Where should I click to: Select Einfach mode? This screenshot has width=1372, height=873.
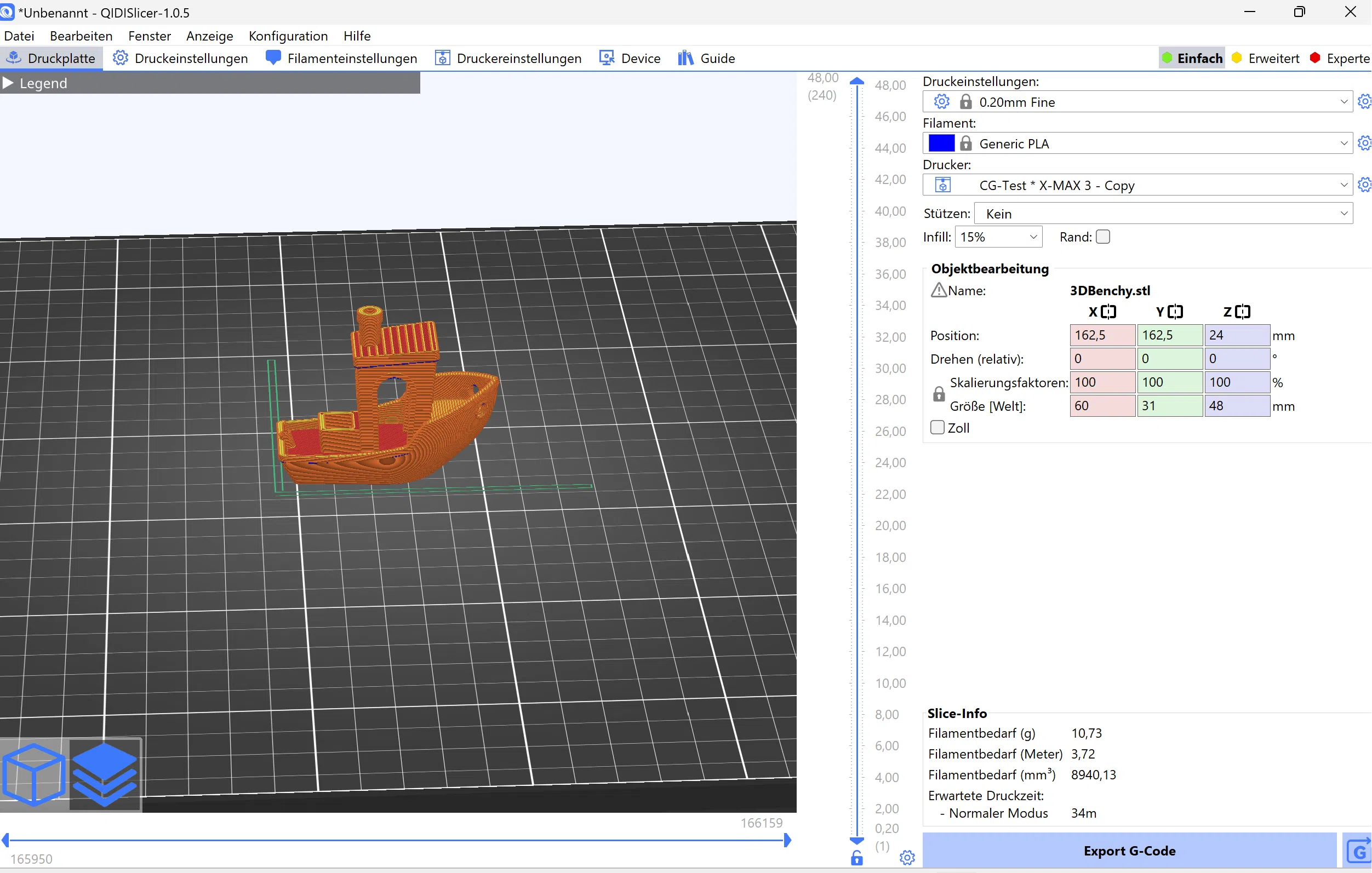click(1192, 58)
